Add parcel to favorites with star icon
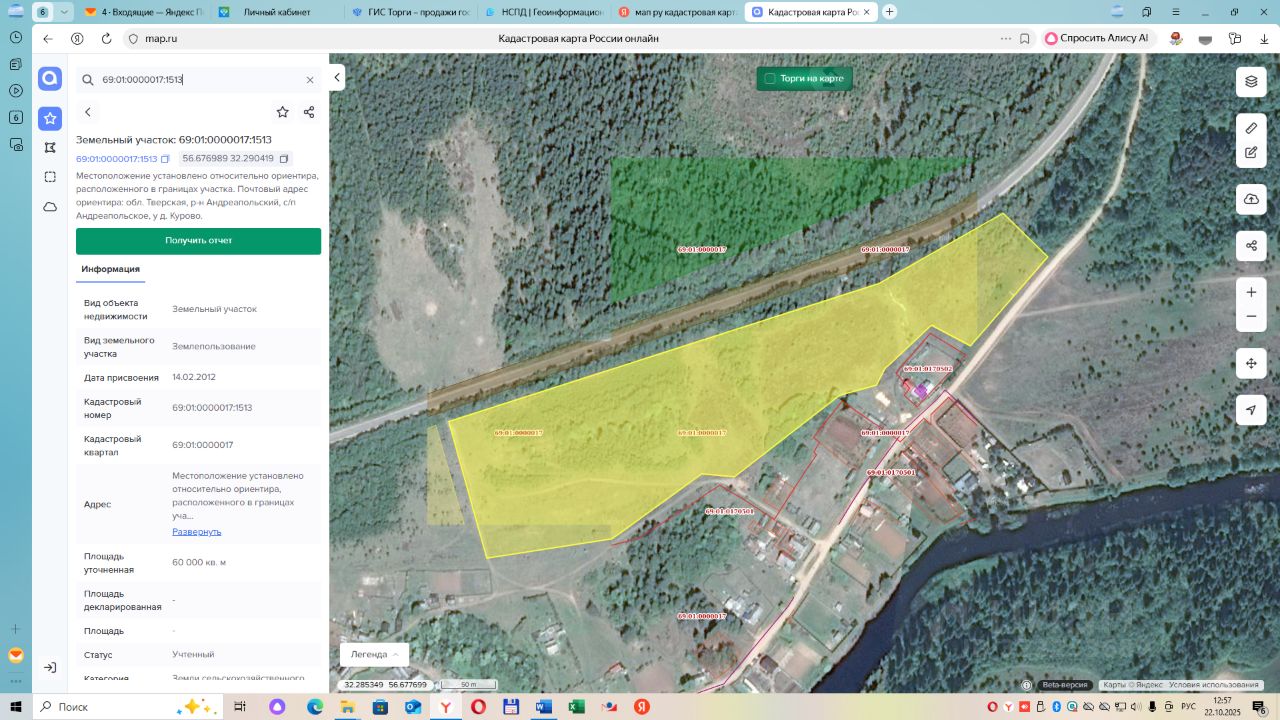Screen dimensions: 1280x720 click(x=283, y=112)
